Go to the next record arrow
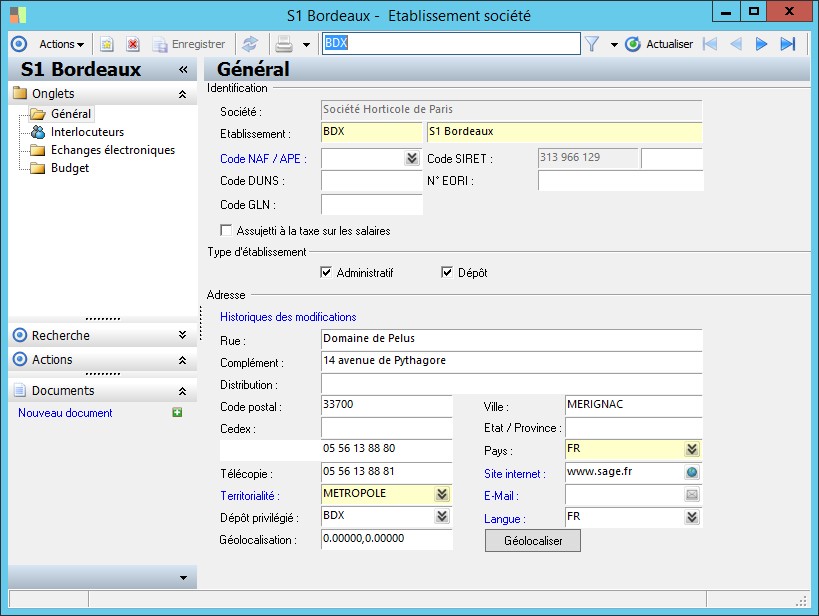This screenshot has height=616, width=819. (761, 44)
